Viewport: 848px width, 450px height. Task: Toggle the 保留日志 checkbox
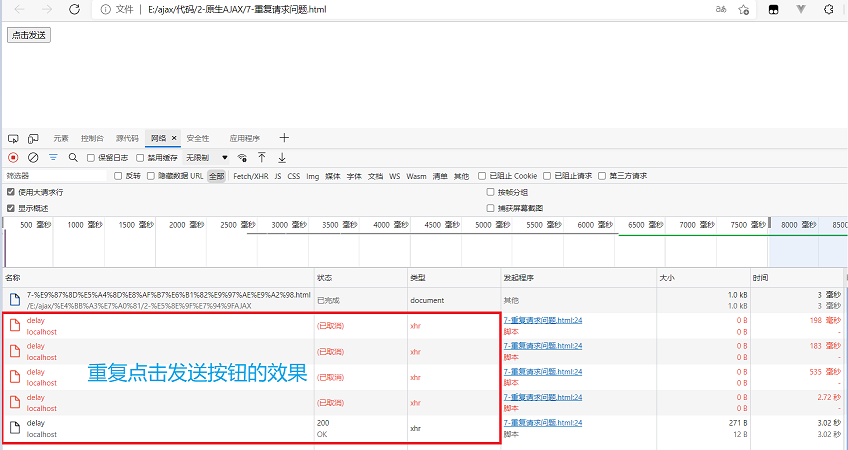[91, 158]
